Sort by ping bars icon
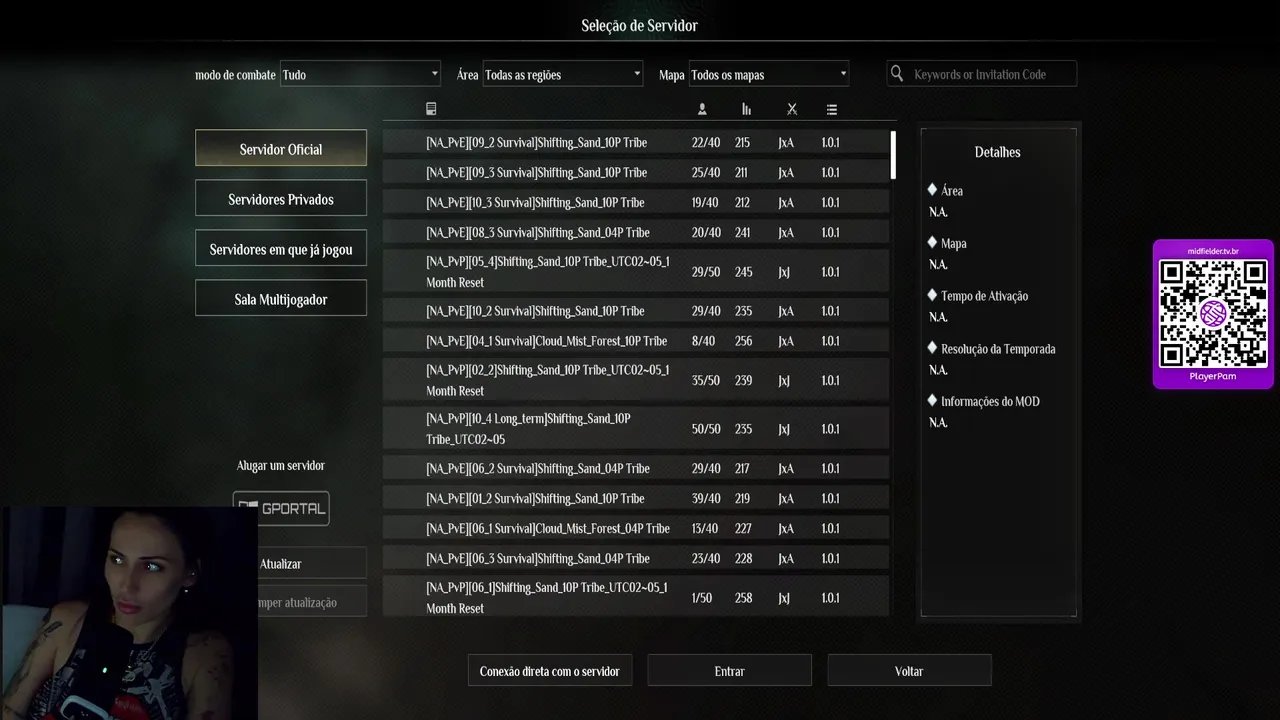 coord(746,109)
